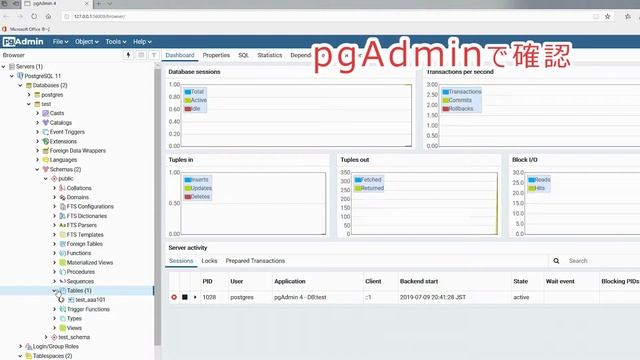Image resolution: width=640 pixels, height=360 pixels.
Task: Click the test_aaa101 table icon
Action: (x=71, y=300)
